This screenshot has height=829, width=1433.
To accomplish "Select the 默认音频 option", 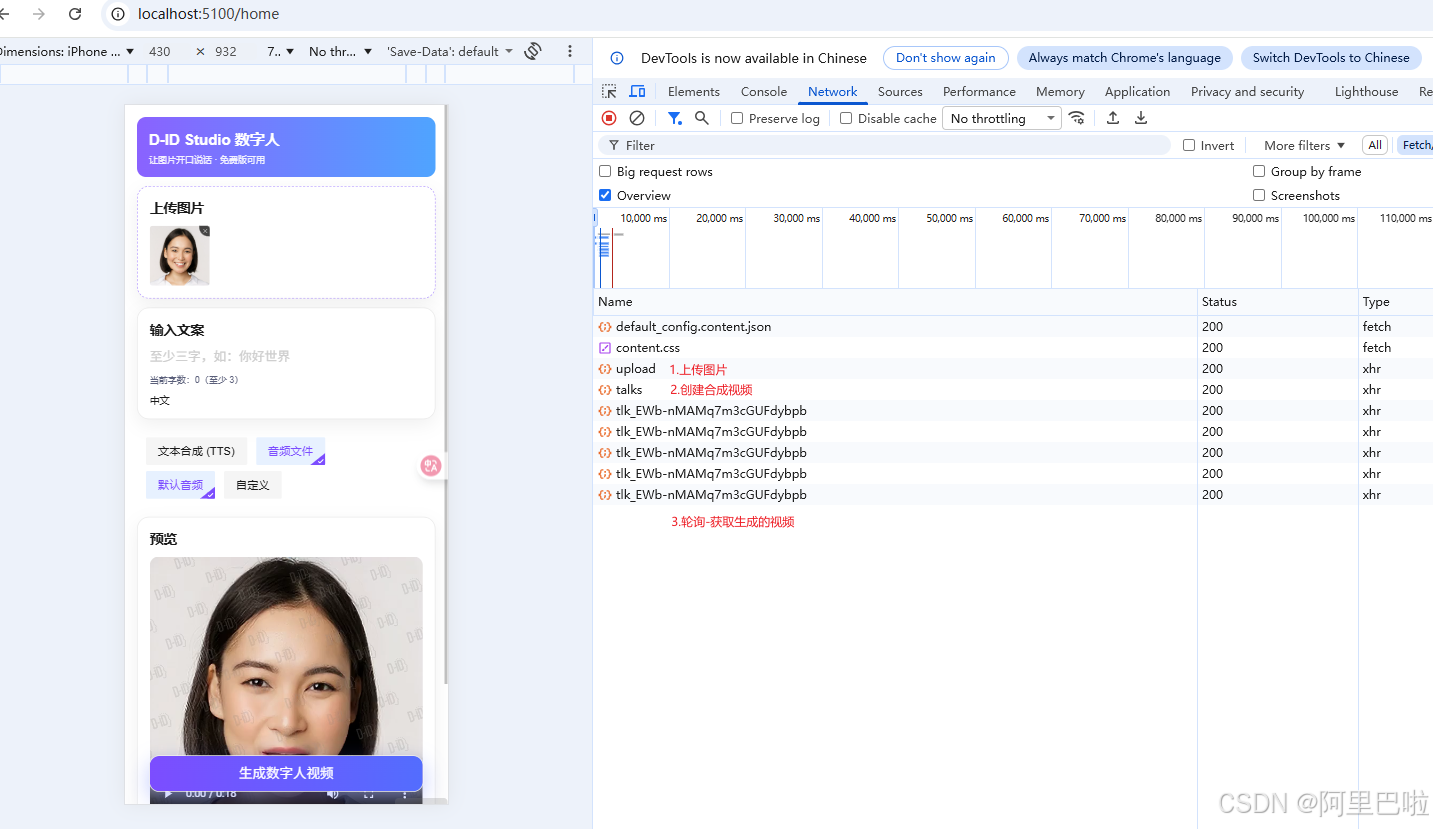I will [181, 485].
